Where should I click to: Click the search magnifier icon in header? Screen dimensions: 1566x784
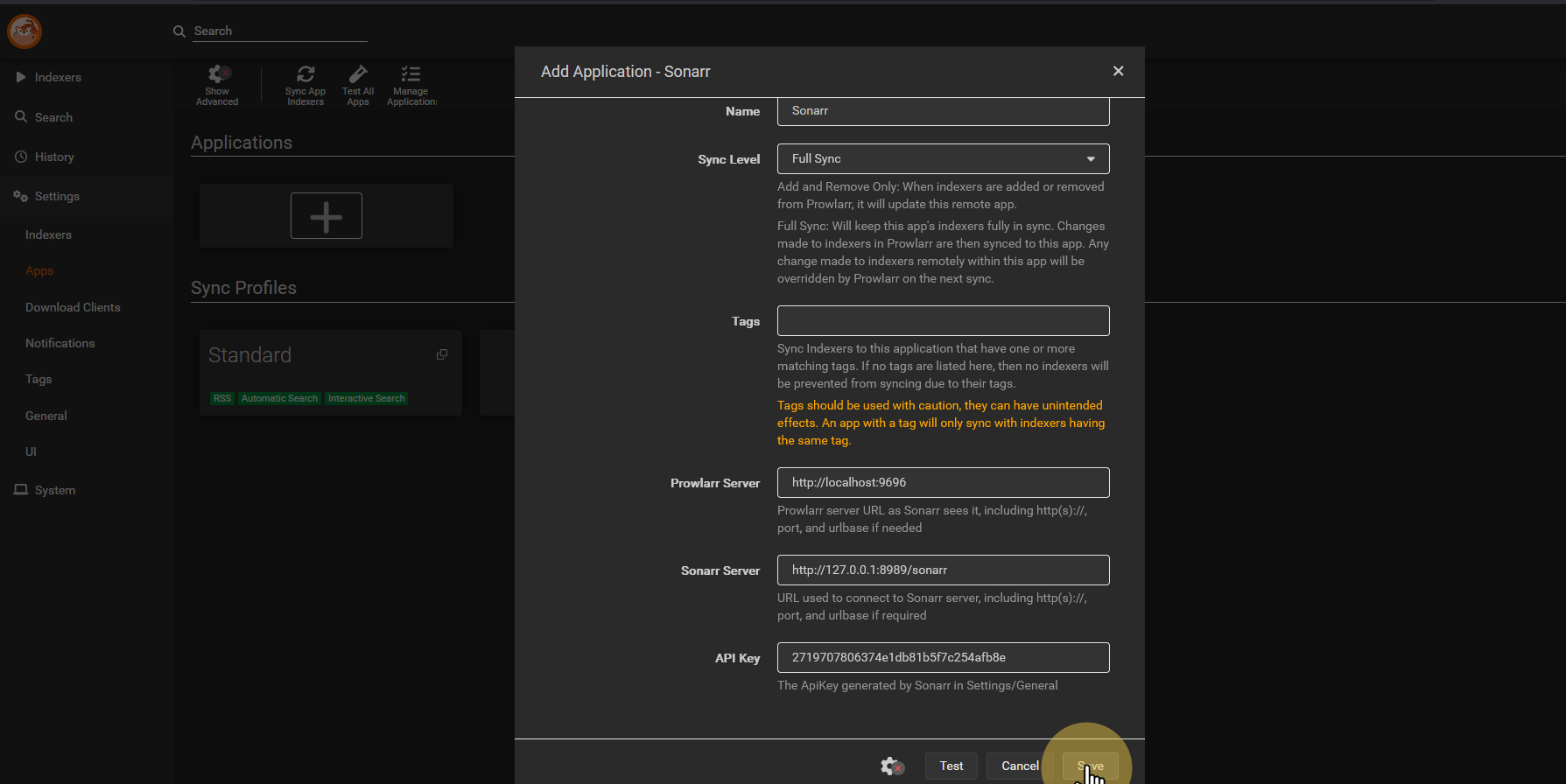[179, 31]
